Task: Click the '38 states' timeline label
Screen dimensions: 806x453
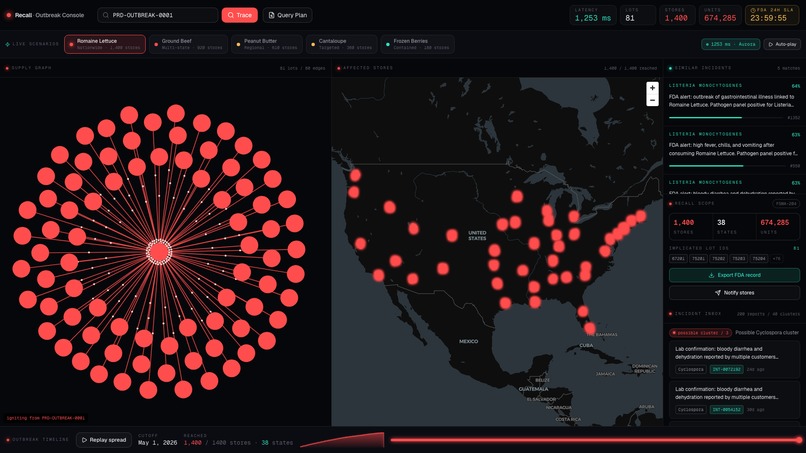Action: pos(277,443)
